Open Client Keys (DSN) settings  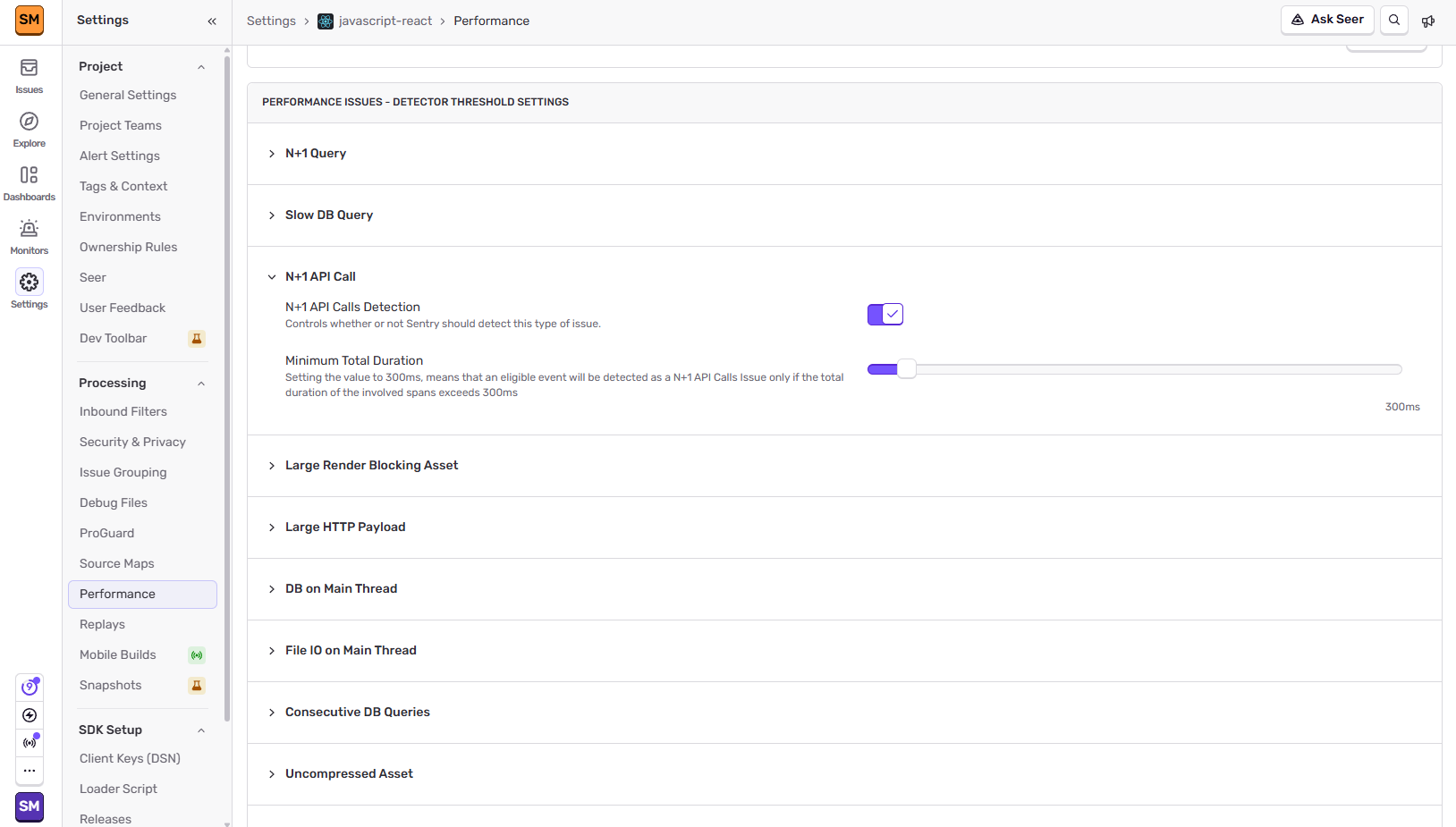point(142,759)
